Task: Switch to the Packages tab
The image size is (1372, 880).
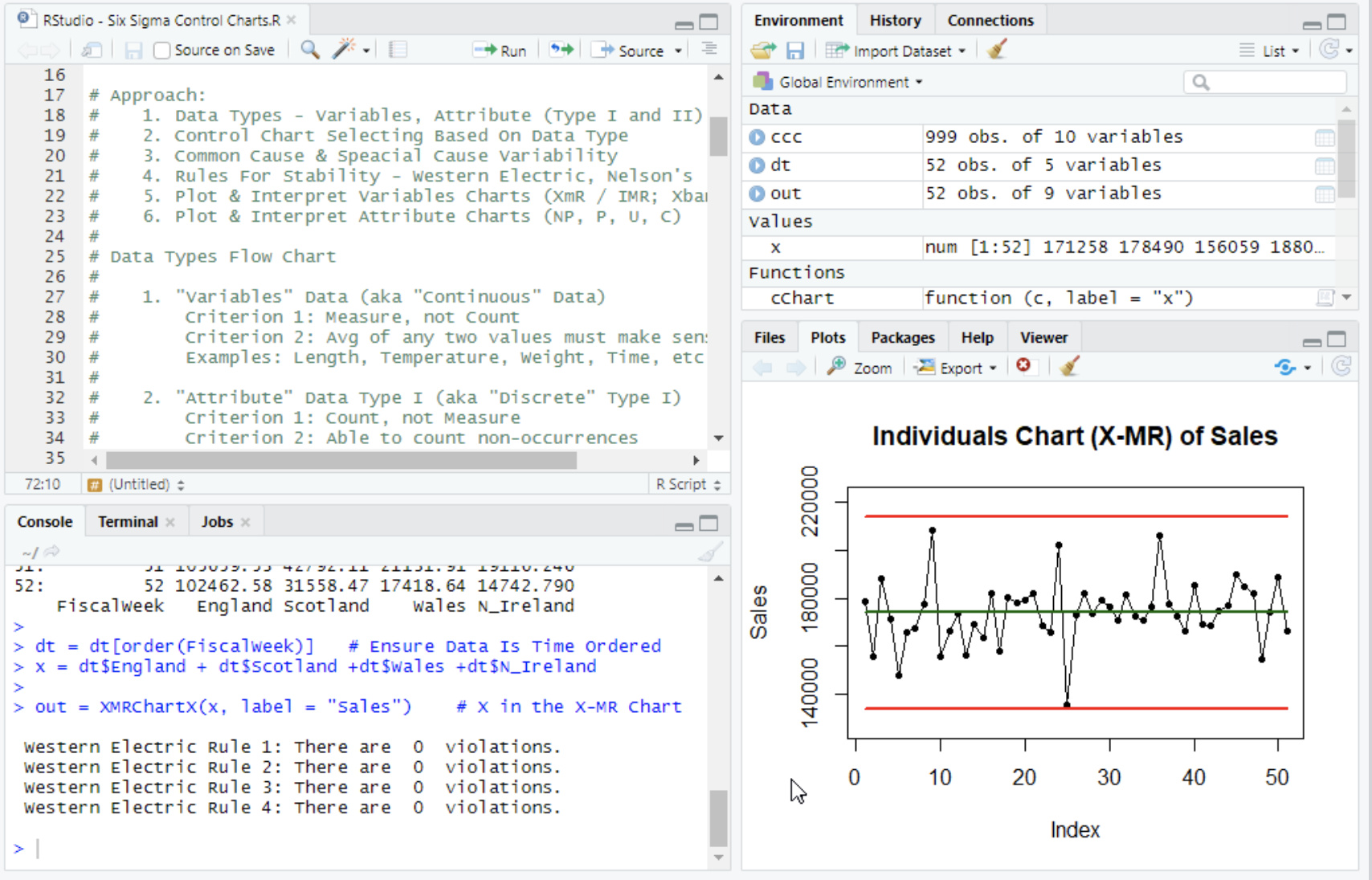Action: [x=902, y=337]
